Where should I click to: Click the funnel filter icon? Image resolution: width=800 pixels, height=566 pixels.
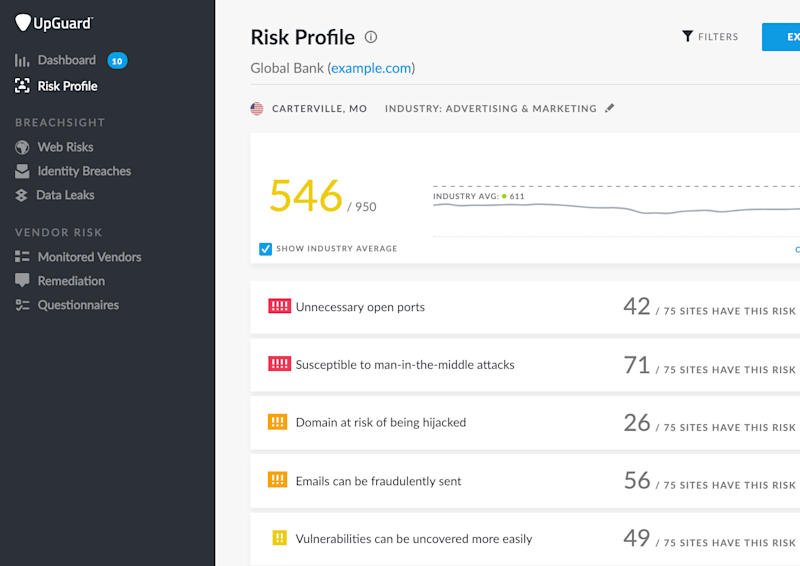click(688, 36)
